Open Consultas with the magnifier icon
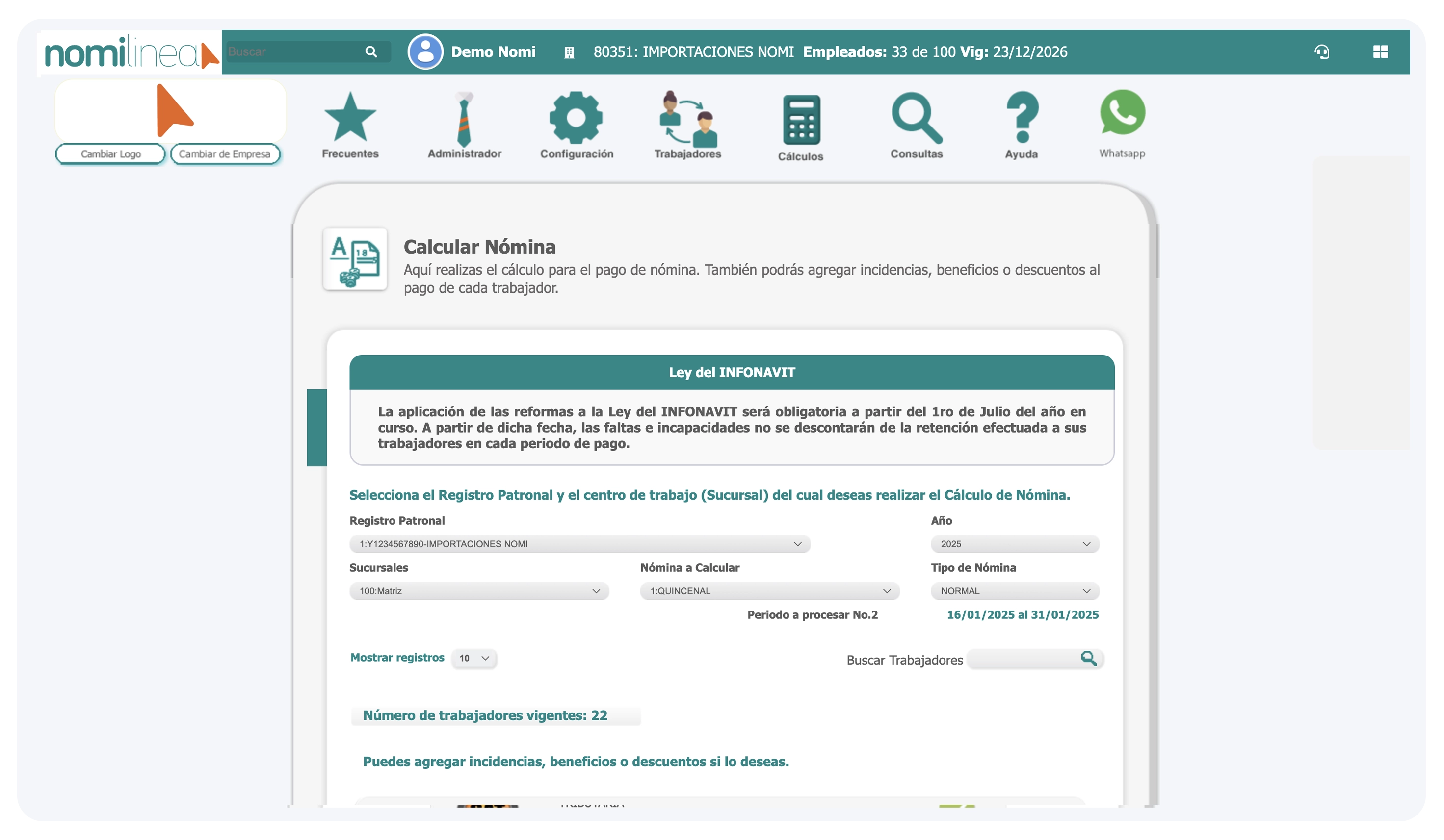This screenshot has height=840, width=1444. [x=916, y=120]
